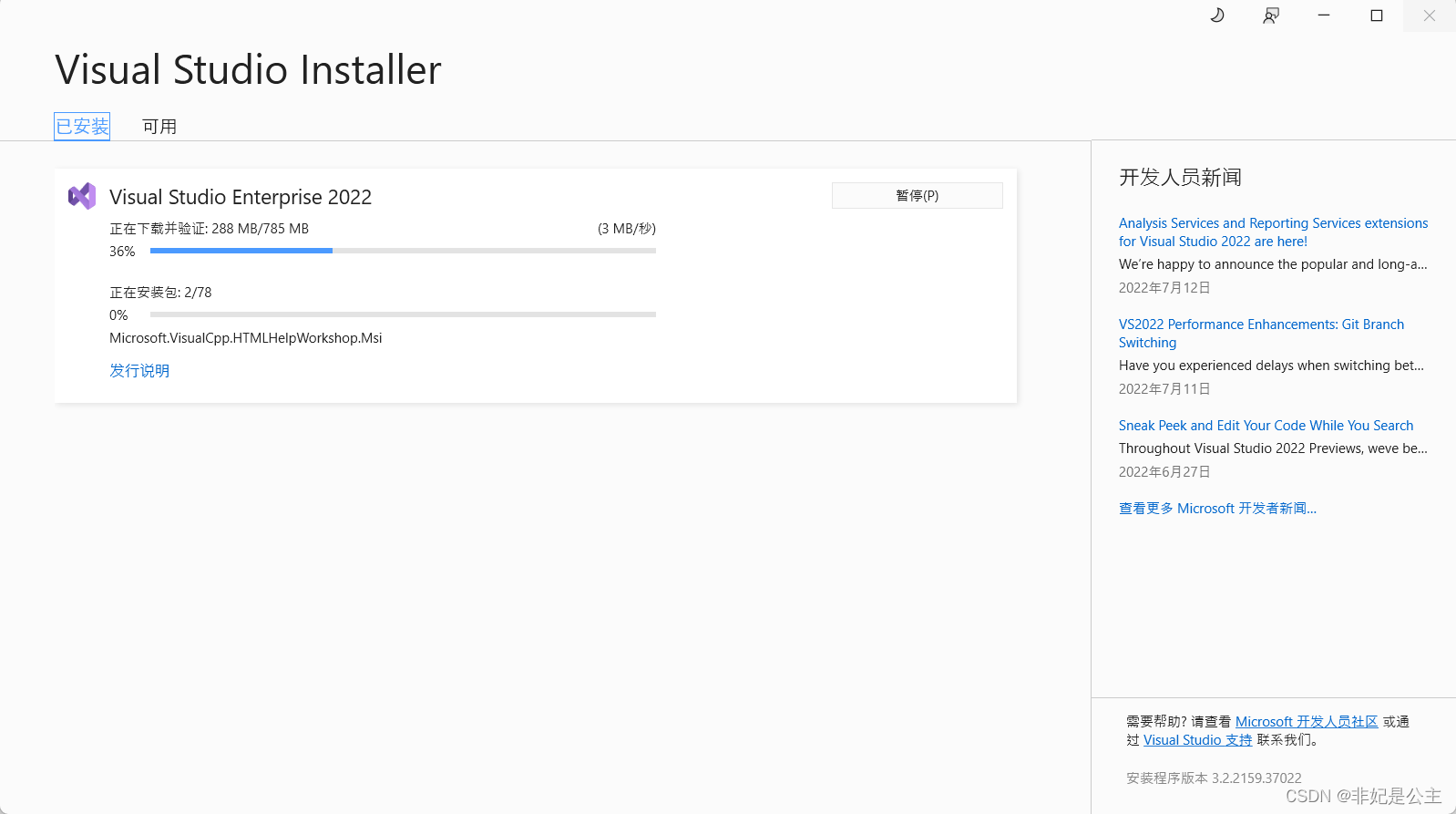Click the 正在下载并验证: 288 MB/785 MB text
The image size is (1456, 814).
point(210,228)
